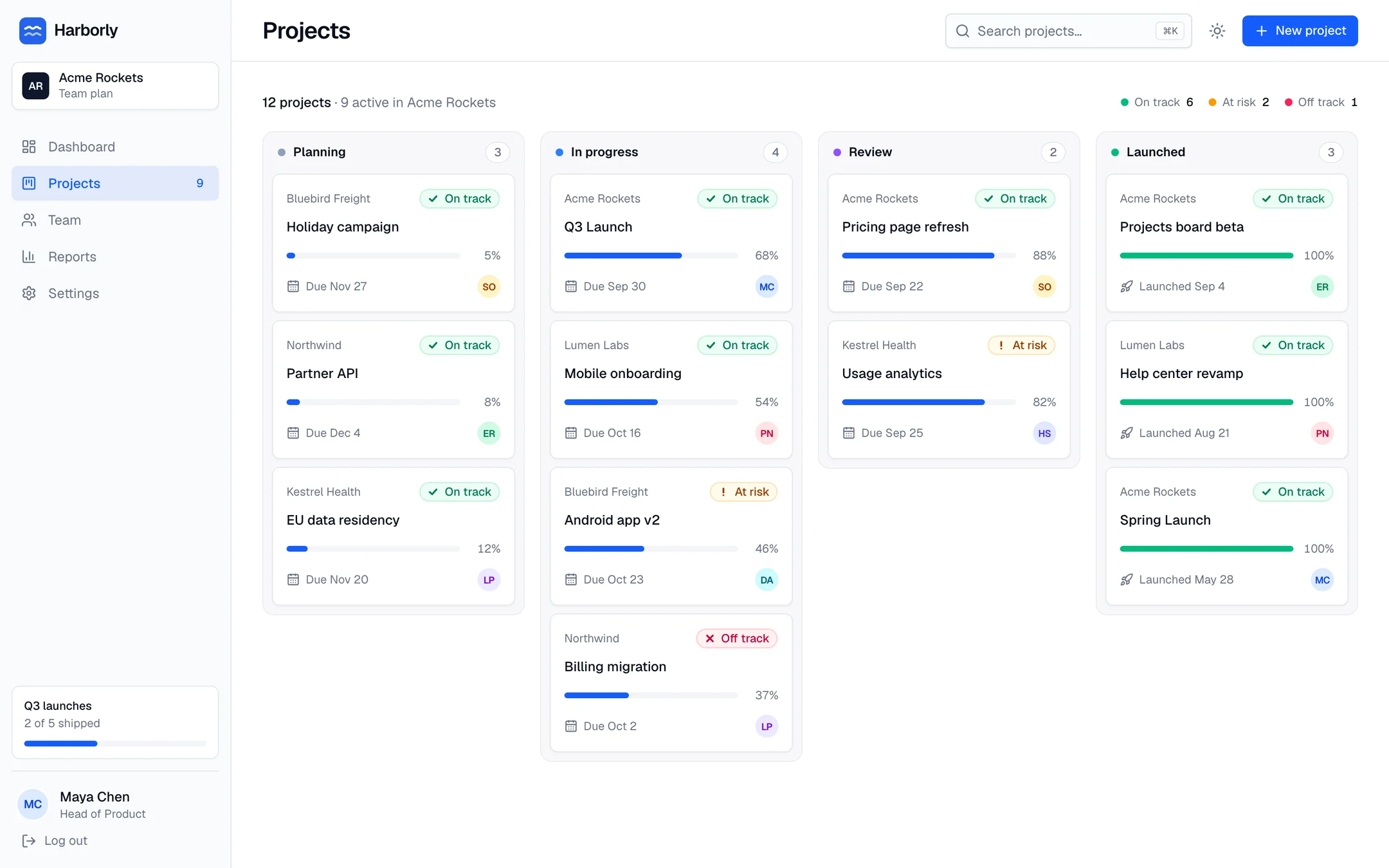The width and height of the screenshot is (1389, 868).
Task: Click the Search projects input field
Action: [1068, 31]
